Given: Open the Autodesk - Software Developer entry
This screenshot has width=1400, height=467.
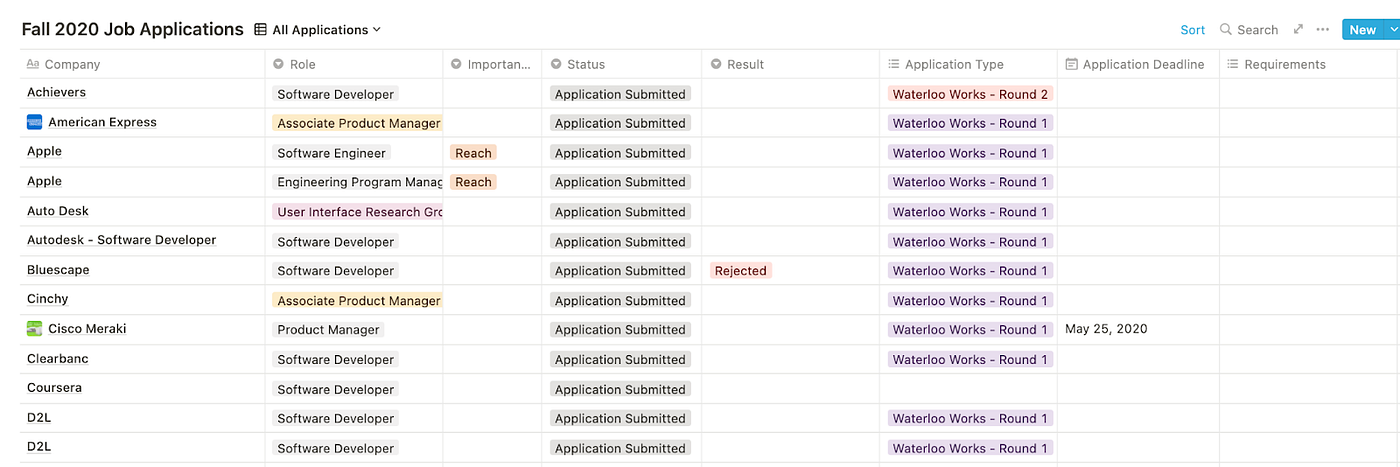Looking at the screenshot, I should click(x=121, y=240).
